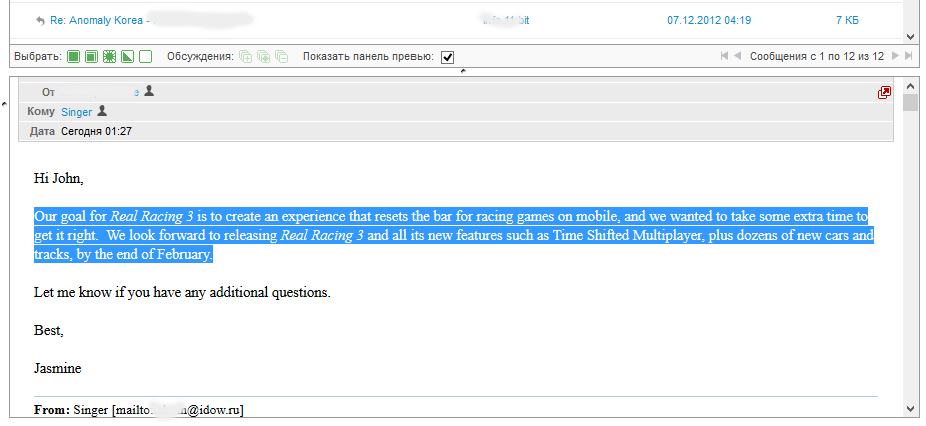Click the Jasmine signature

click(58, 369)
